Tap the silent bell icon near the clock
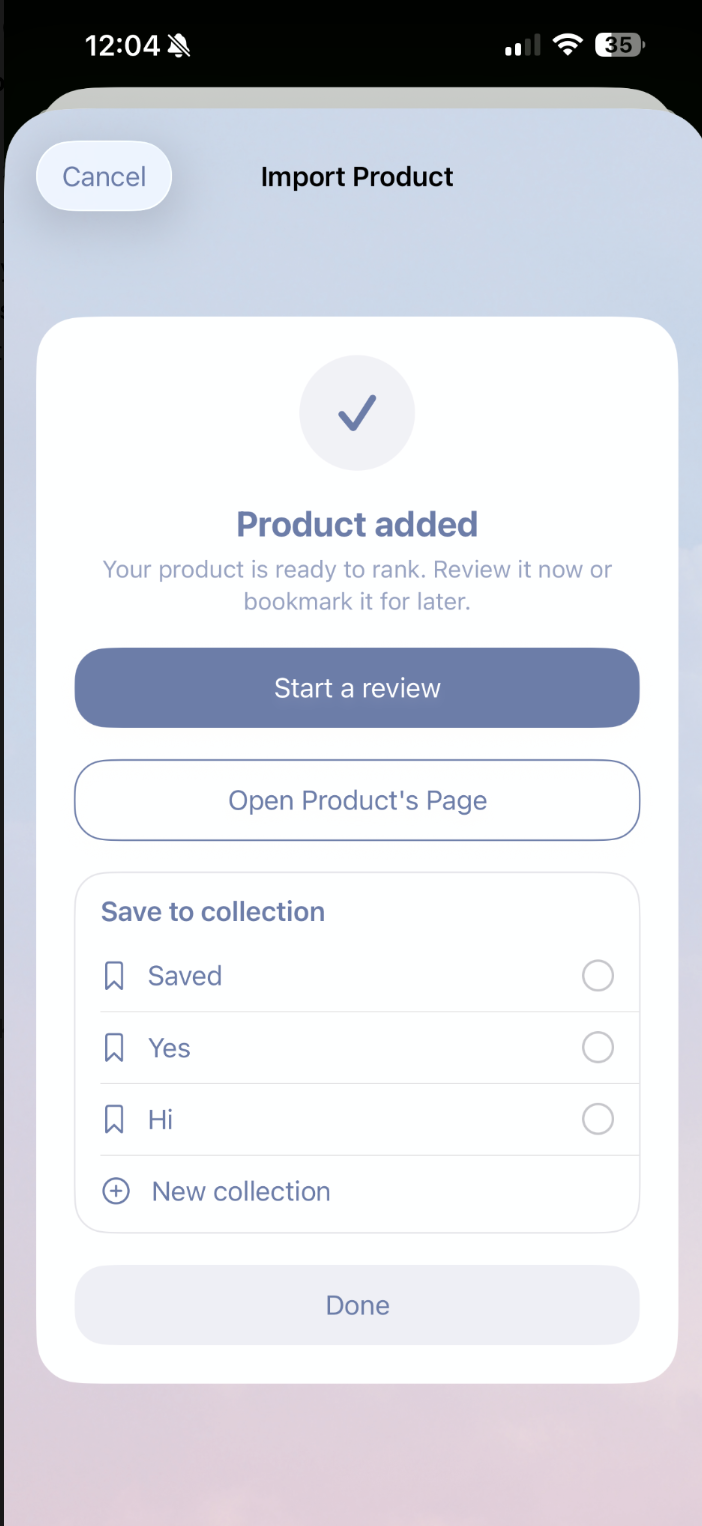Screen dimensions: 702x1526 (179, 45)
